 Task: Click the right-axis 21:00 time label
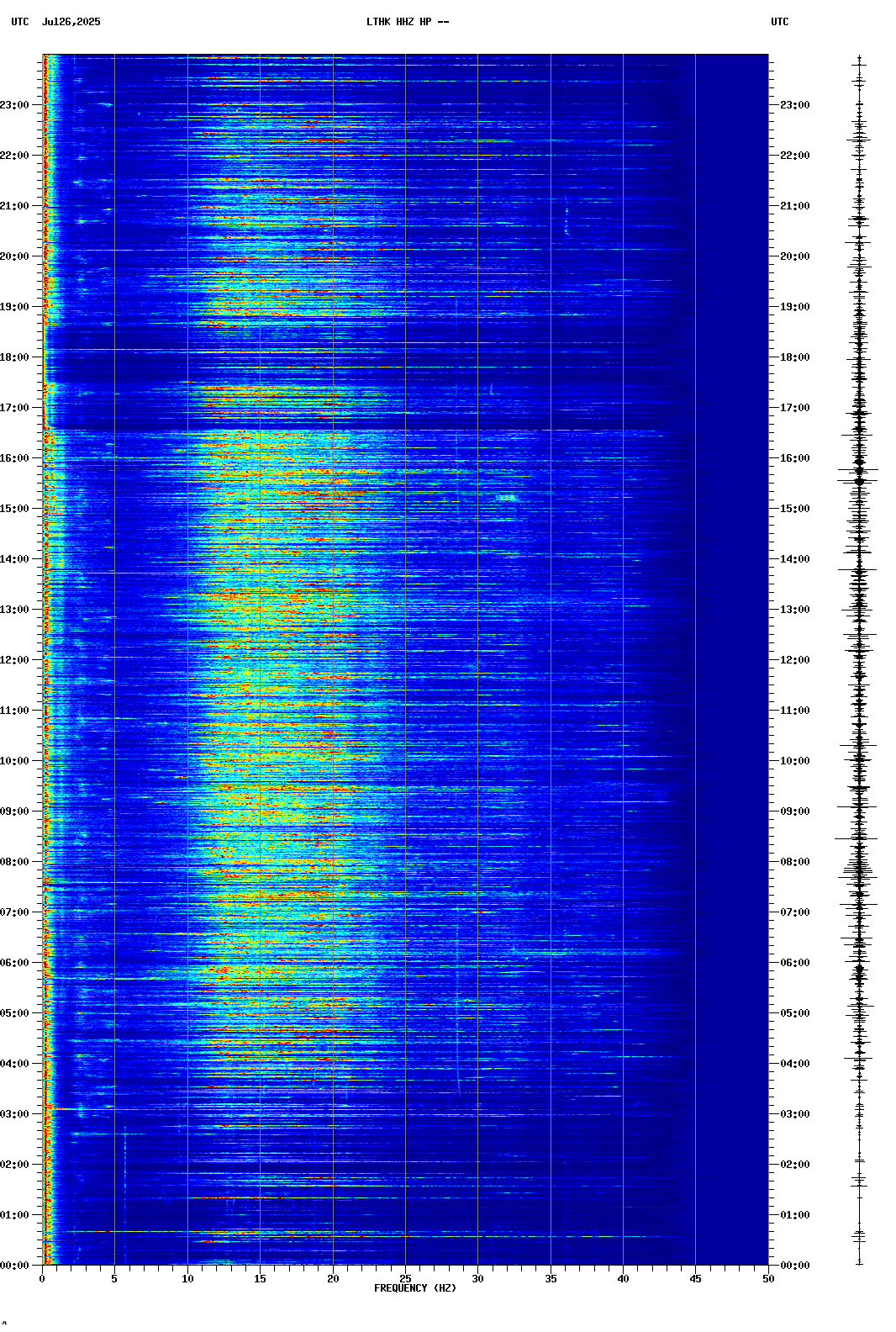(795, 206)
